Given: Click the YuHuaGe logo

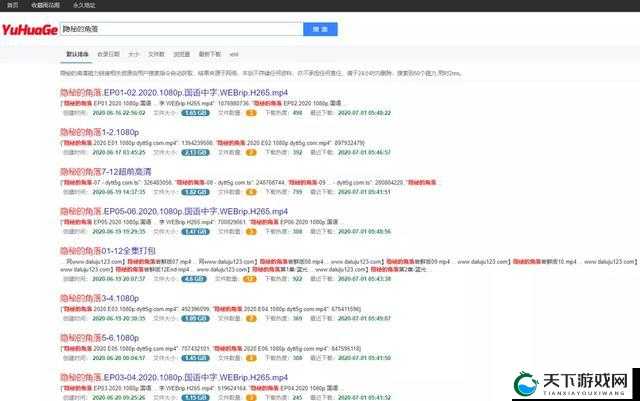Looking at the screenshot, I should (x=30, y=30).
